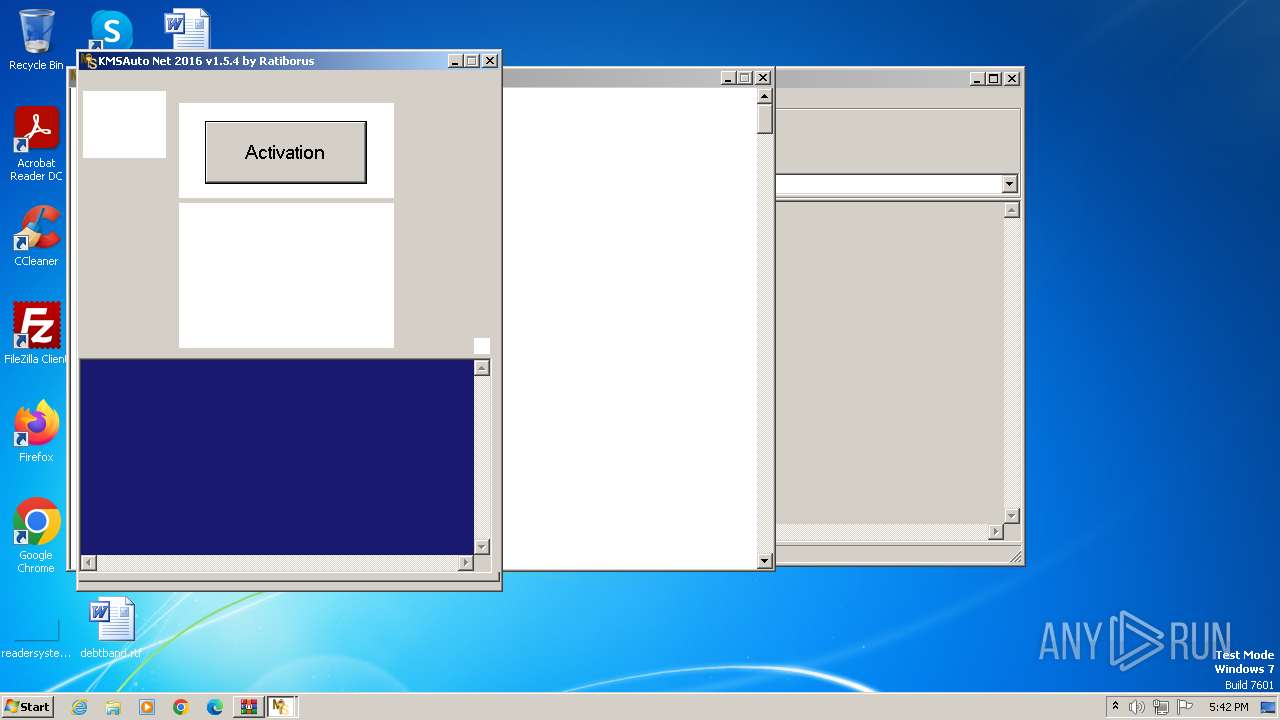The width and height of the screenshot is (1280, 720).
Task: Open the combo box dropdown in rightmost window
Action: pos(1009,184)
